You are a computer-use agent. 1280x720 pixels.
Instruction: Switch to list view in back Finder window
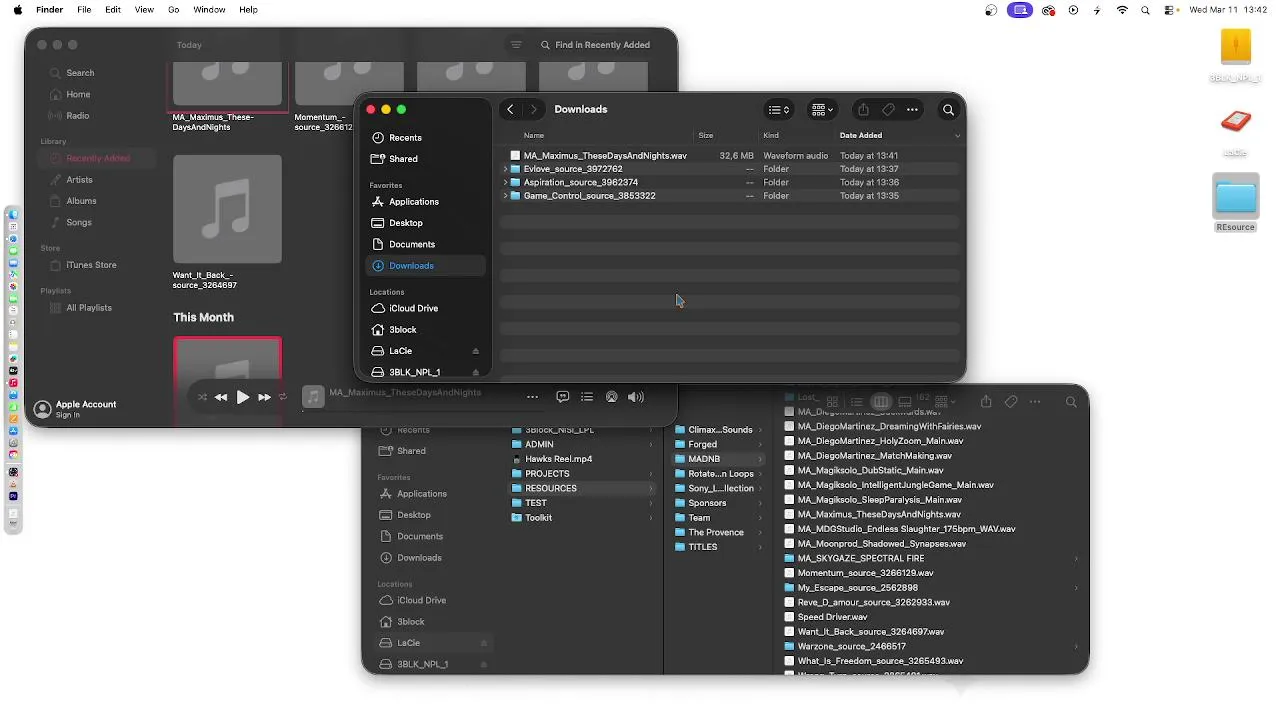coord(856,402)
